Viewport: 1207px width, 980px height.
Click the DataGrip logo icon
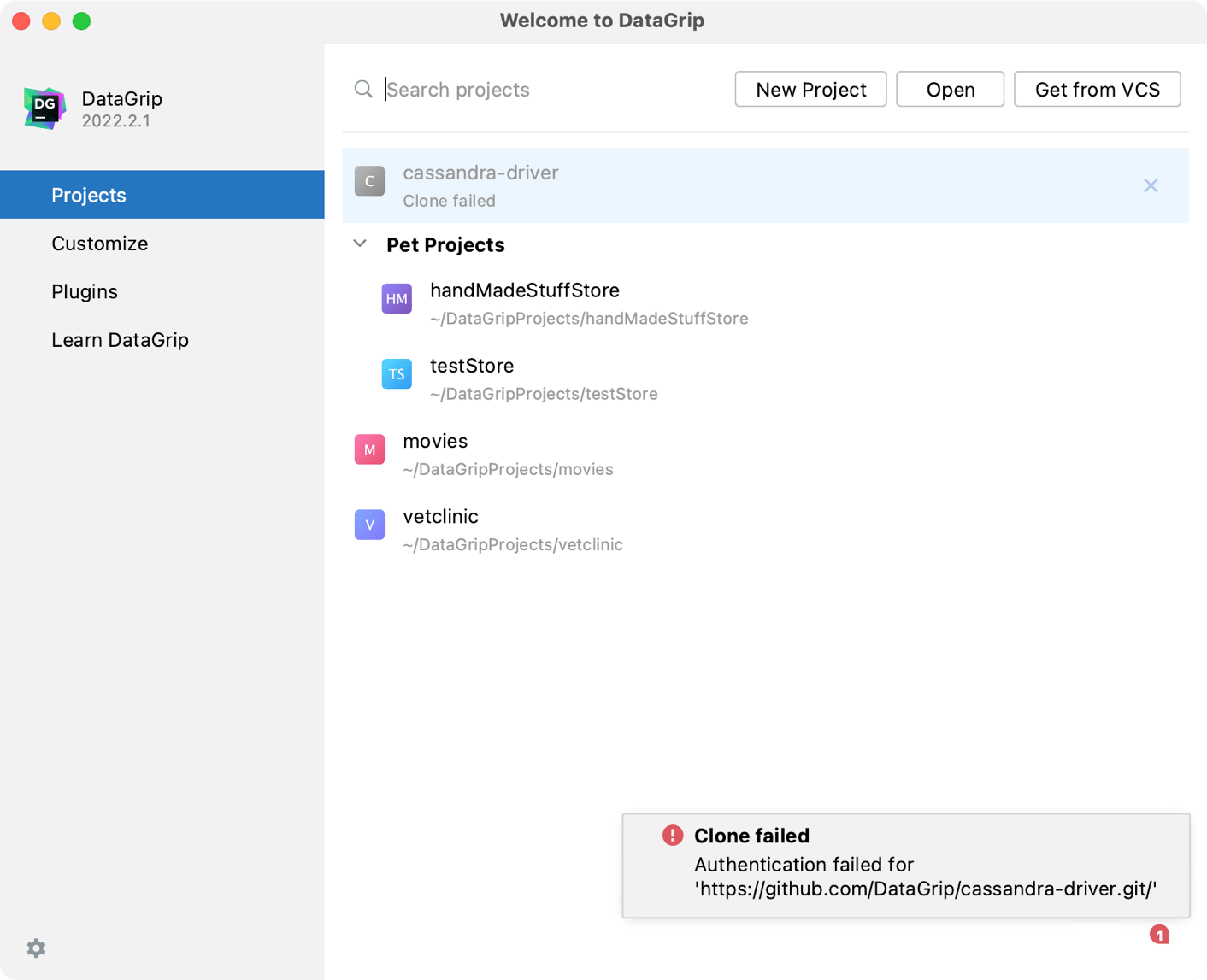(44, 109)
